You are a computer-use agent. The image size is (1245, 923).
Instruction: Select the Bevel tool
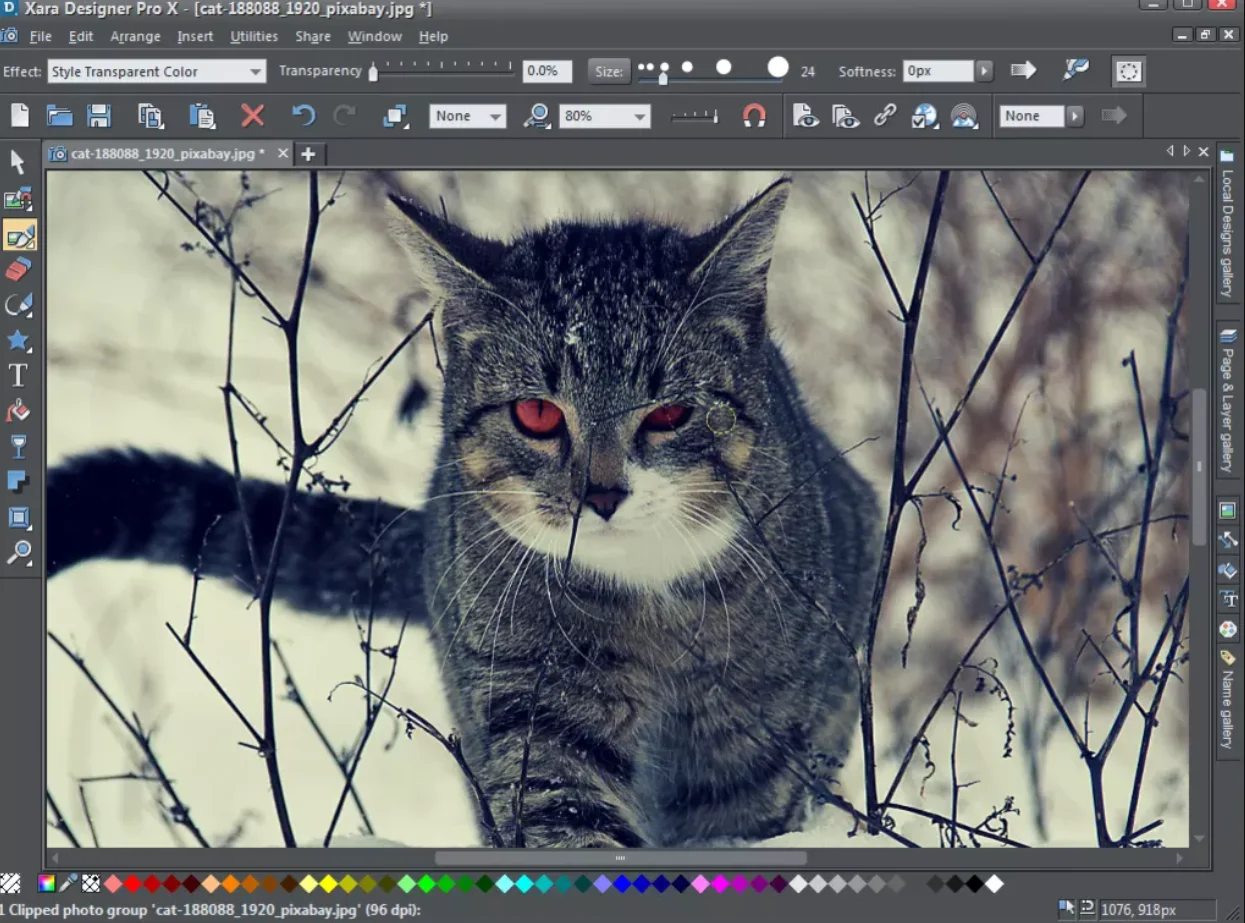18,518
